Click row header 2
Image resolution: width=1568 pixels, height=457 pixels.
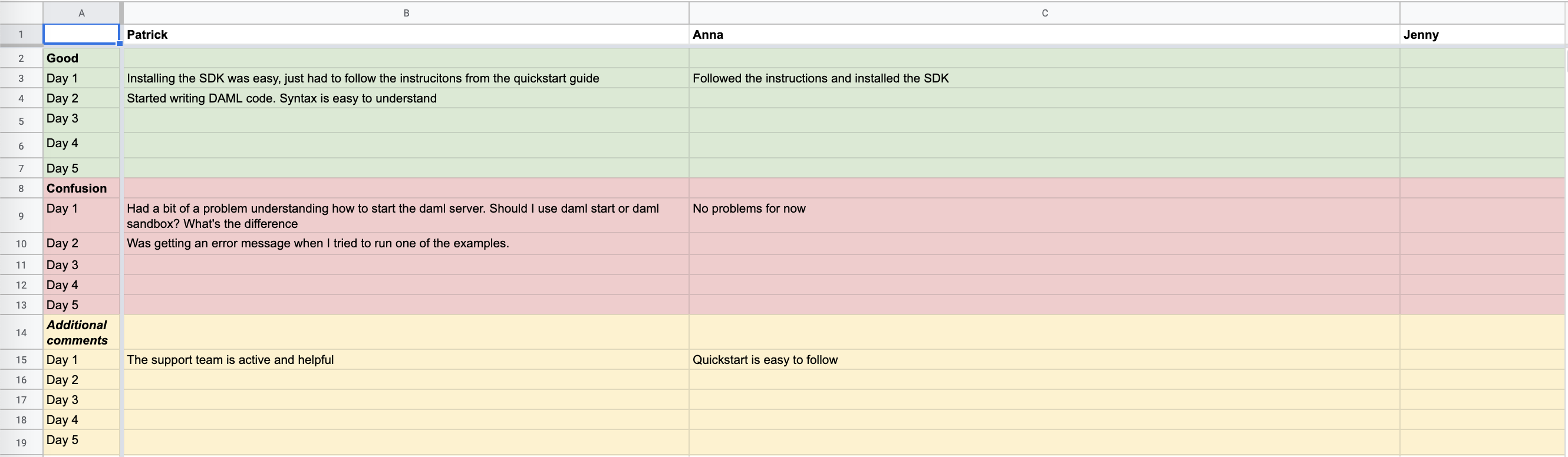21,58
